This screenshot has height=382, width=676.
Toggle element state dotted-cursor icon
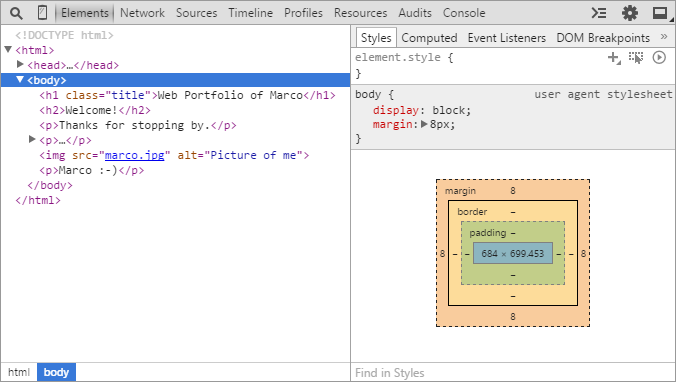pyautogui.click(x=636, y=57)
